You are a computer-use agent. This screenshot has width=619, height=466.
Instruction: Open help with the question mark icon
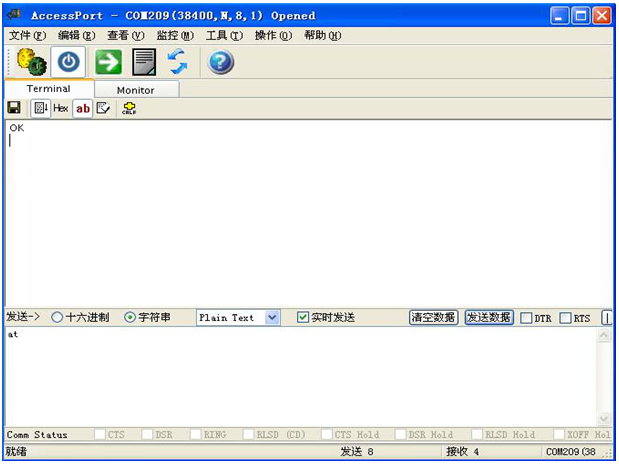tap(221, 62)
